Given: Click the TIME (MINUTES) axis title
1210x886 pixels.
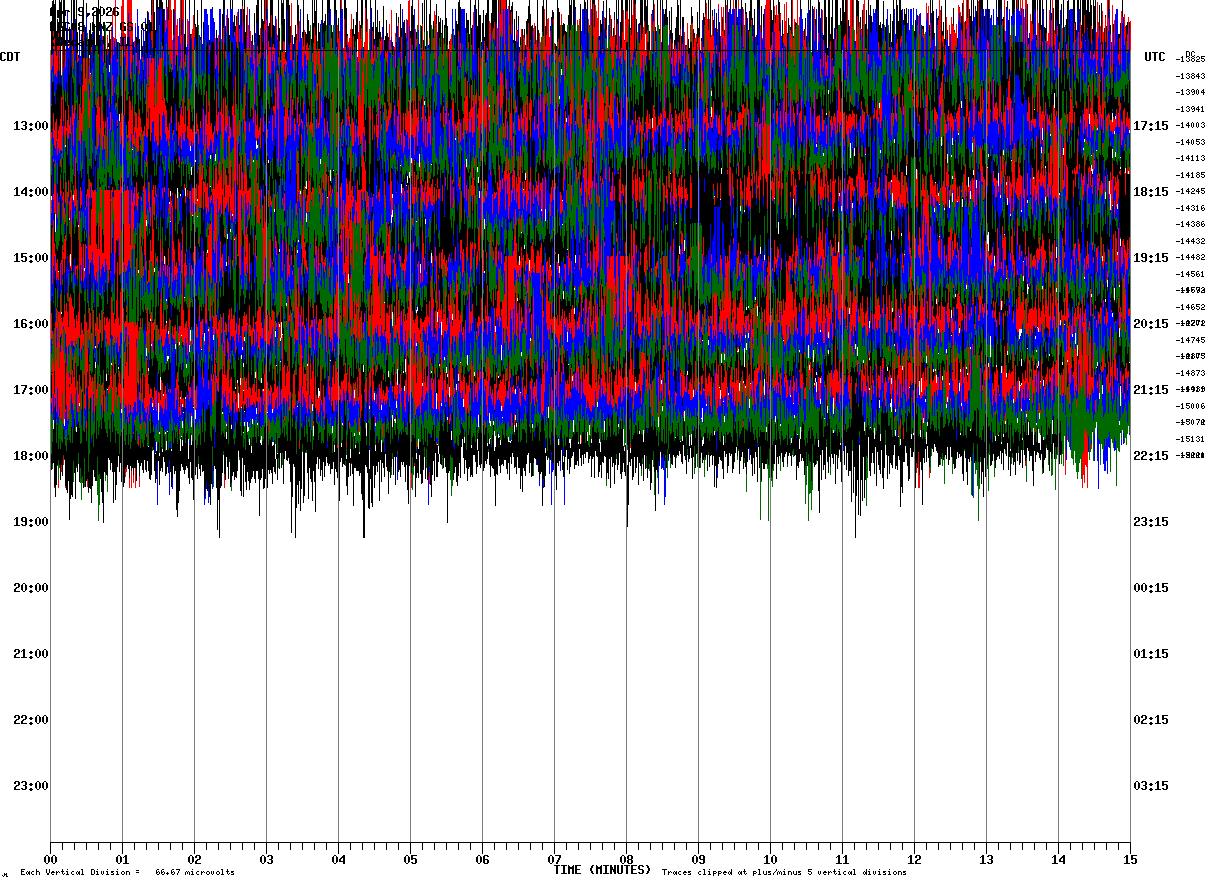Looking at the screenshot, I should click(x=602, y=870).
